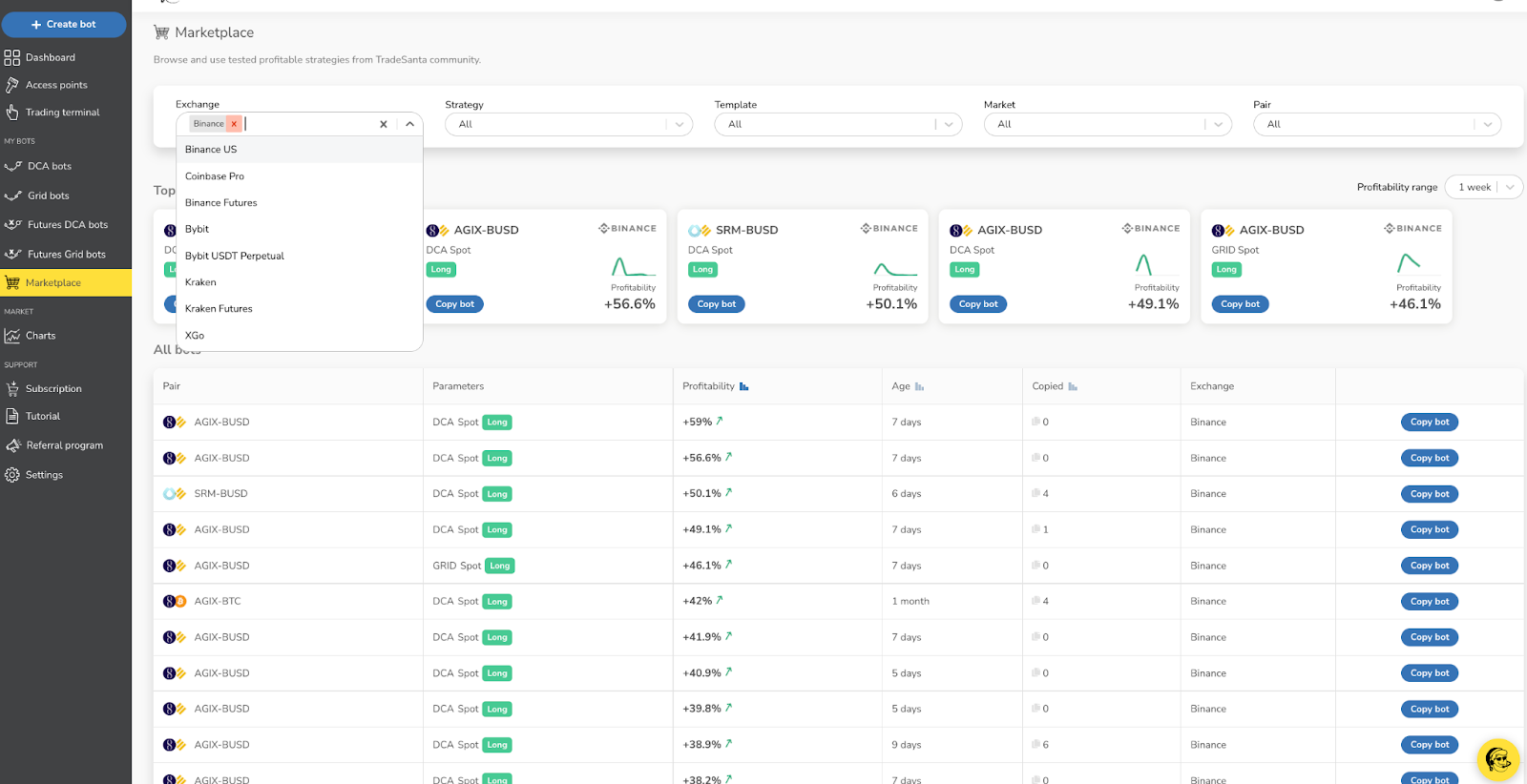Select Bybit from exchange list
Image resolution: width=1527 pixels, height=784 pixels.
coord(300,229)
